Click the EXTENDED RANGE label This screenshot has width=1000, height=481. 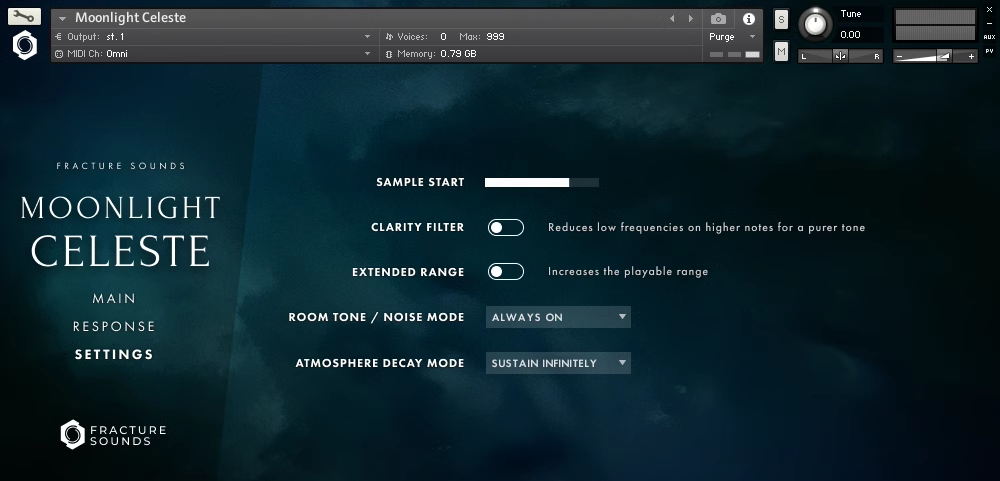pyautogui.click(x=408, y=272)
